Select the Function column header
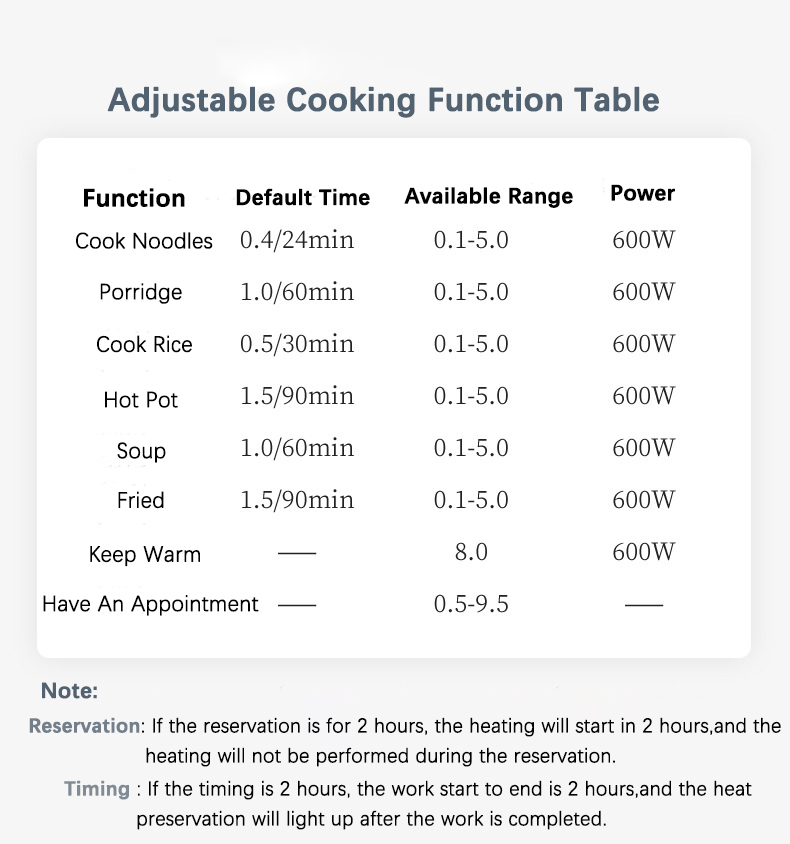The width and height of the screenshot is (790, 844). [x=134, y=198]
